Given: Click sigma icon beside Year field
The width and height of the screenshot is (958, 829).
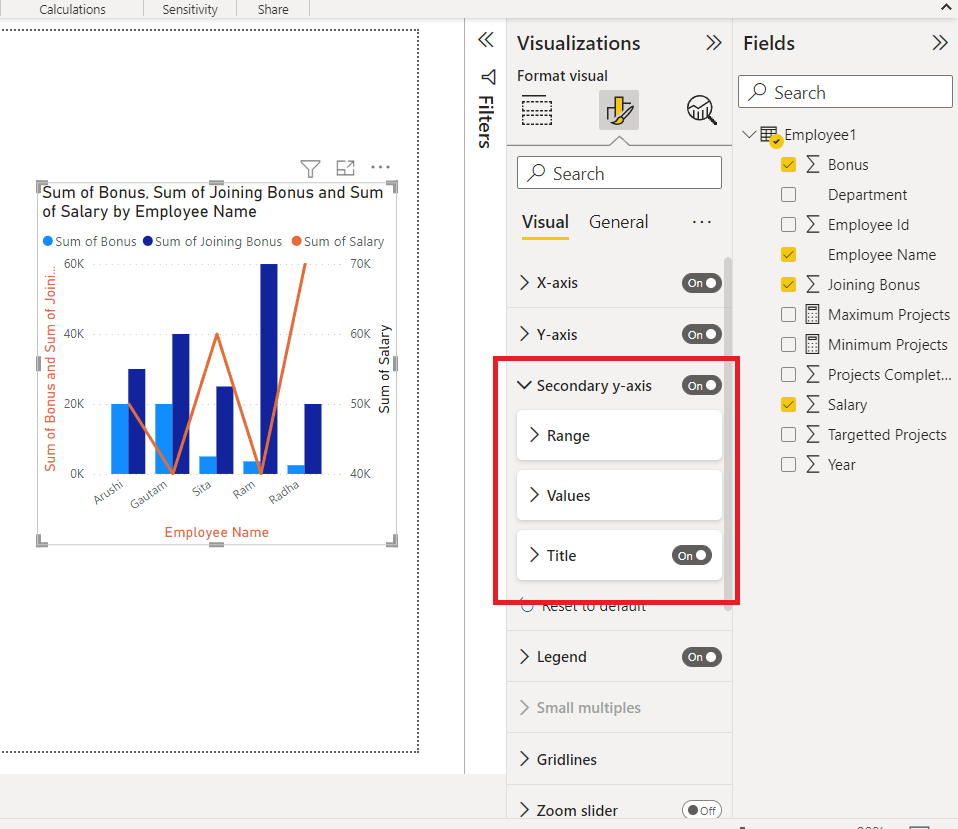Looking at the screenshot, I should [x=813, y=464].
